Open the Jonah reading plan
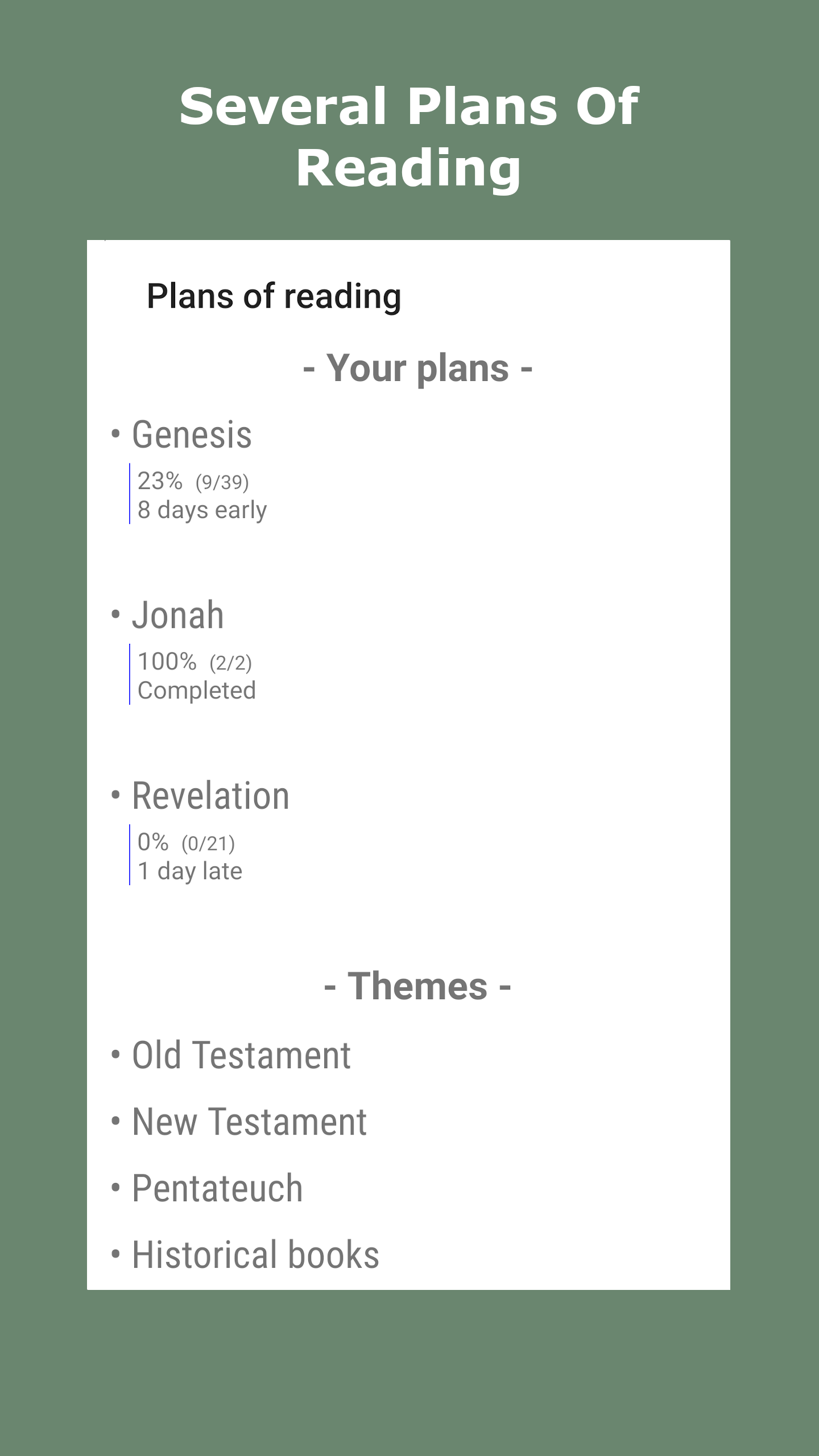This screenshot has height=1456, width=819. click(177, 615)
